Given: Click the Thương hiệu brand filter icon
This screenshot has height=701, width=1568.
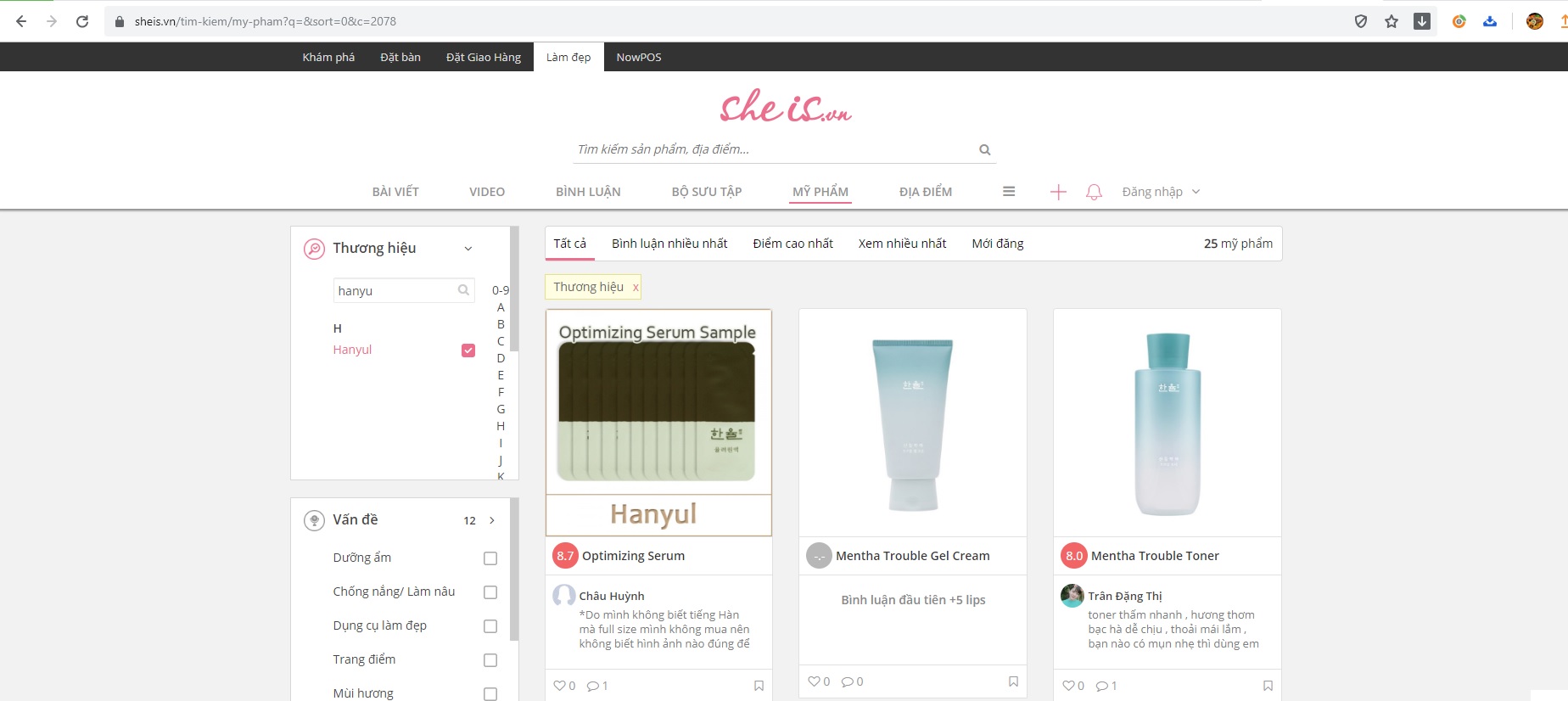Looking at the screenshot, I should click(x=314, y=249).
